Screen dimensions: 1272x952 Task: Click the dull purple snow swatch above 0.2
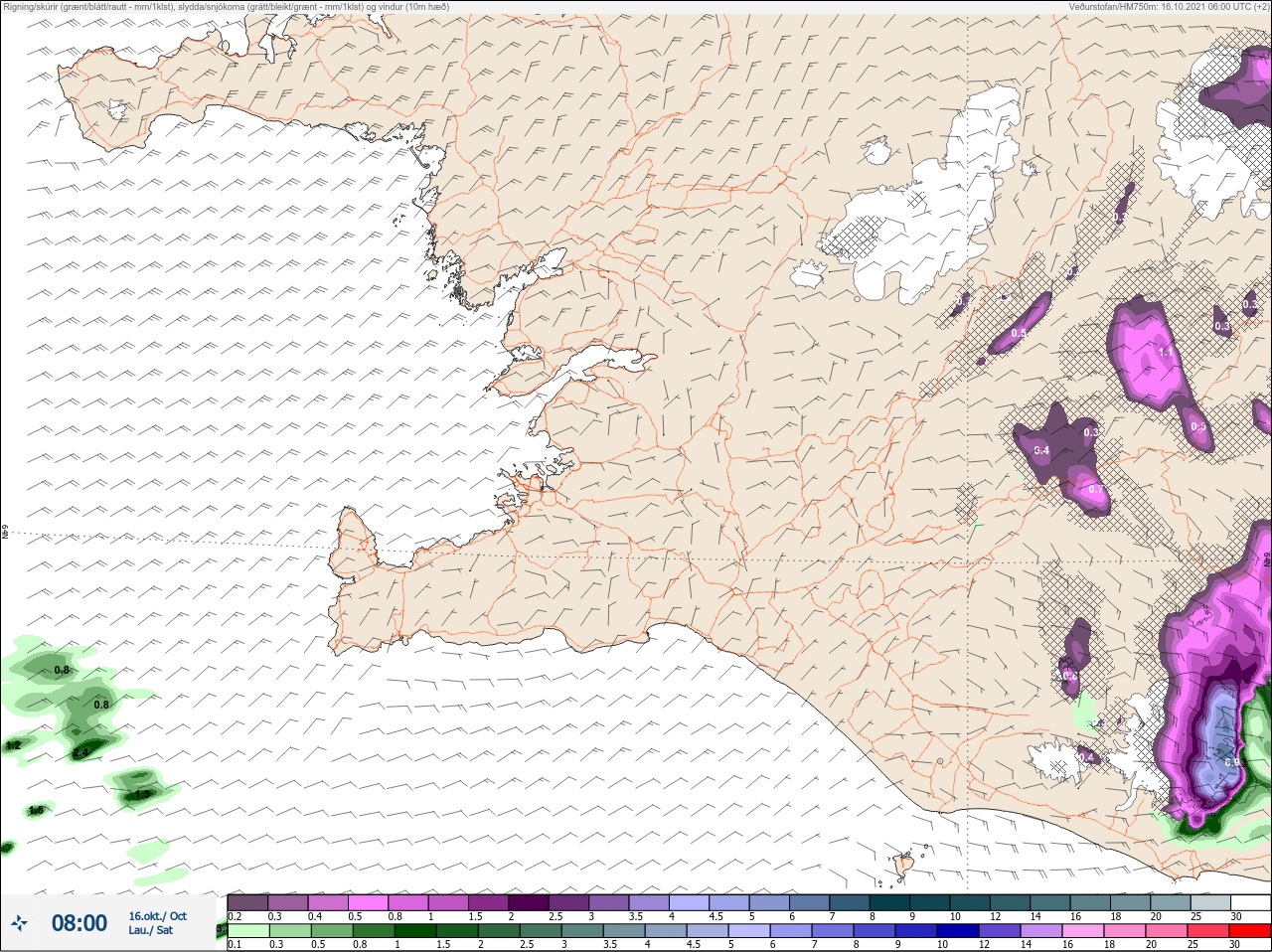(x=247, y=902)
